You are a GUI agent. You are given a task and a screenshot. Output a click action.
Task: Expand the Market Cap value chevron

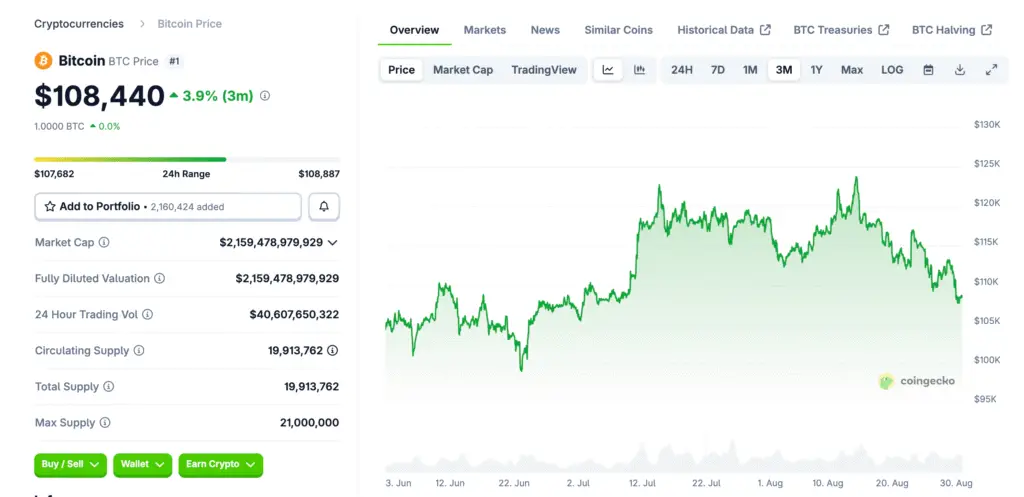pyautogui.click(x=333, y=243)
